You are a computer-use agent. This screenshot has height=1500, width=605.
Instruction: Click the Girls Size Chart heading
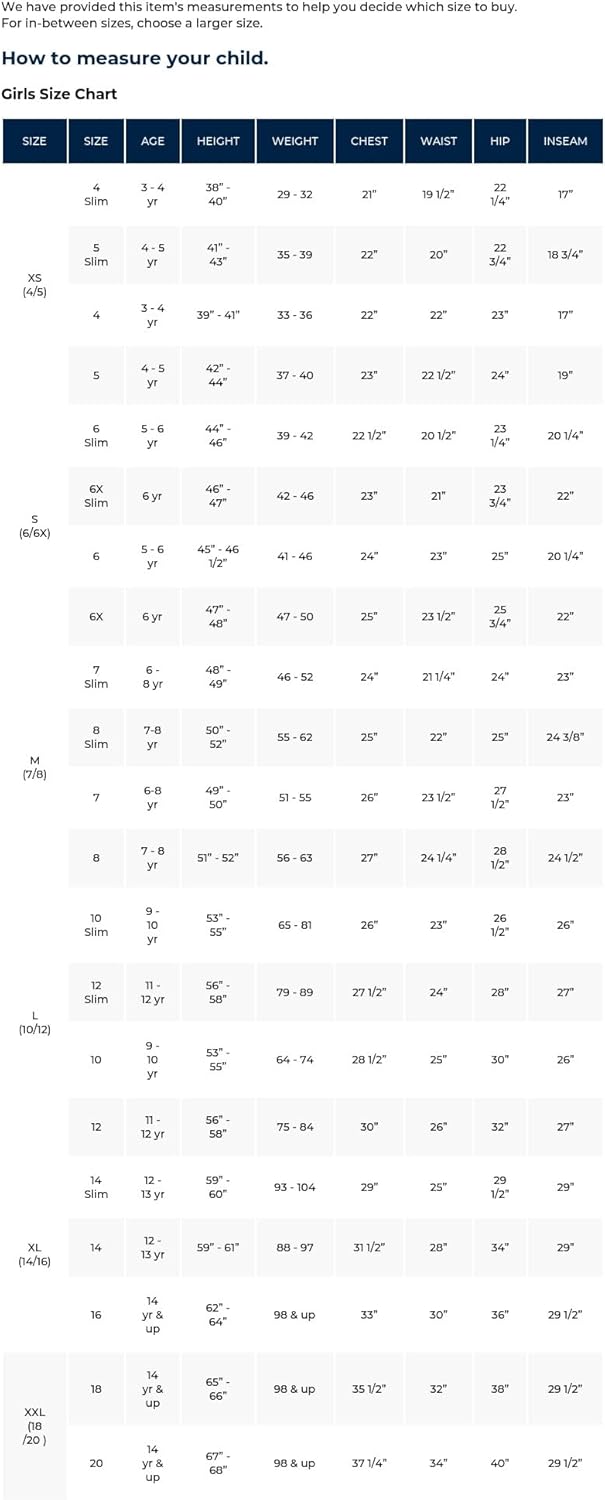click(59, 94)
